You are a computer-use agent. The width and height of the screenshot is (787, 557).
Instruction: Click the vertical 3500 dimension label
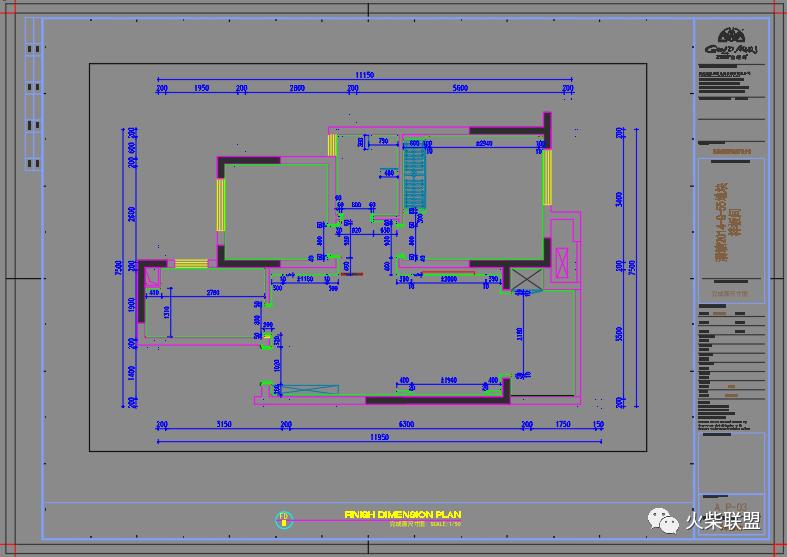619,334
